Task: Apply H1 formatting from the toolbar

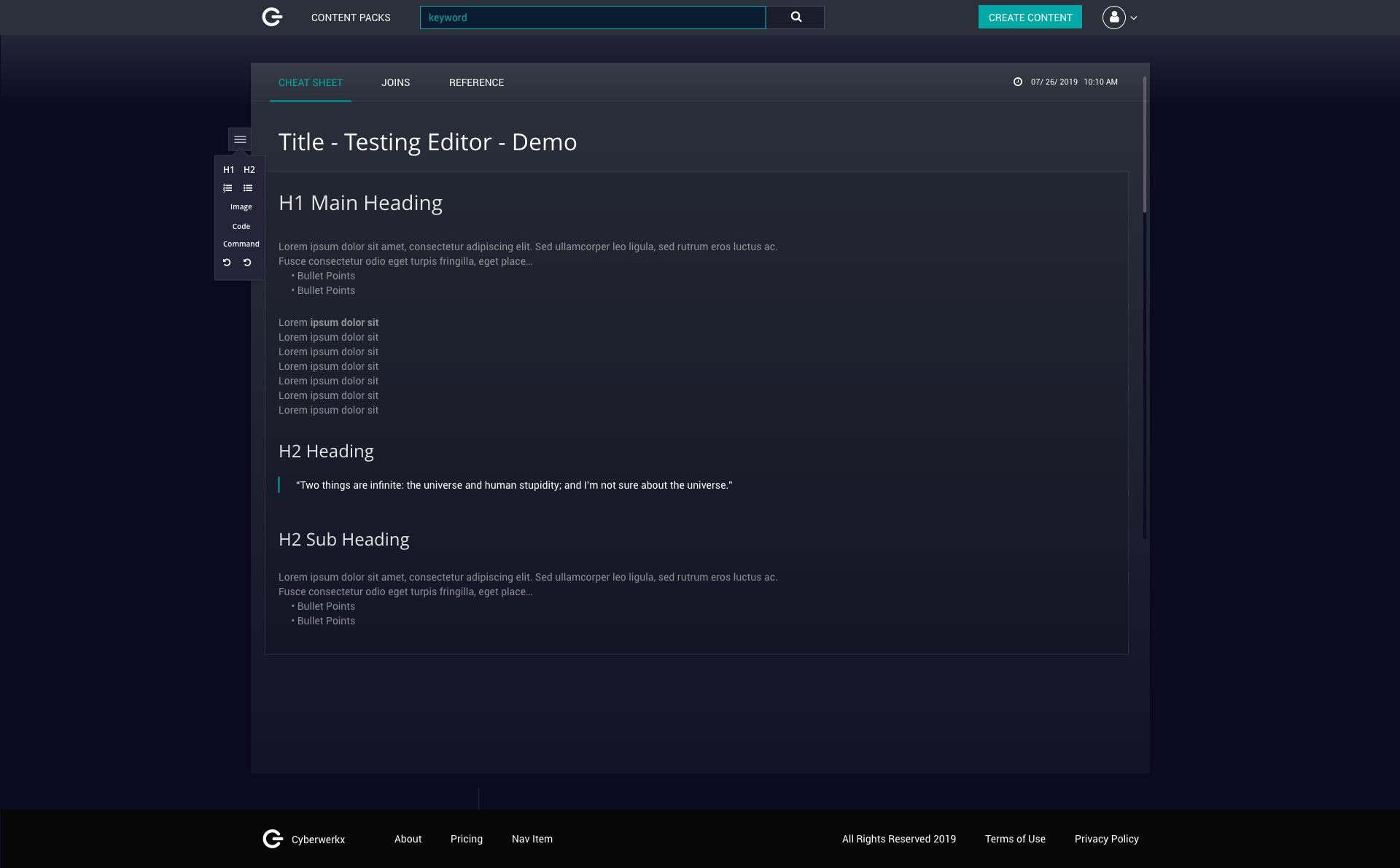Action: coord(229,169)
